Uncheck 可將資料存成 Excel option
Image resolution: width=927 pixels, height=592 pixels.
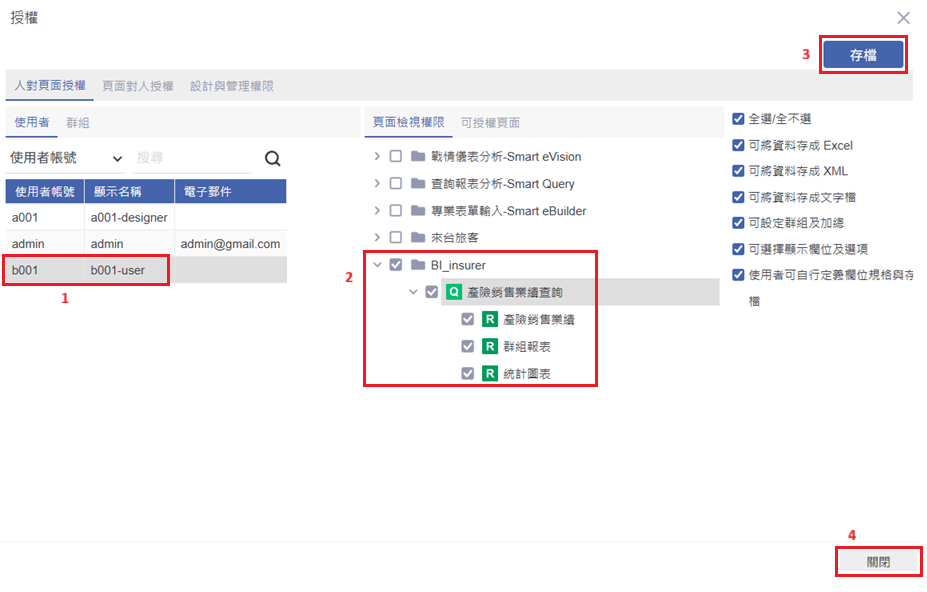pyautogui.click(x=738, y=145)
